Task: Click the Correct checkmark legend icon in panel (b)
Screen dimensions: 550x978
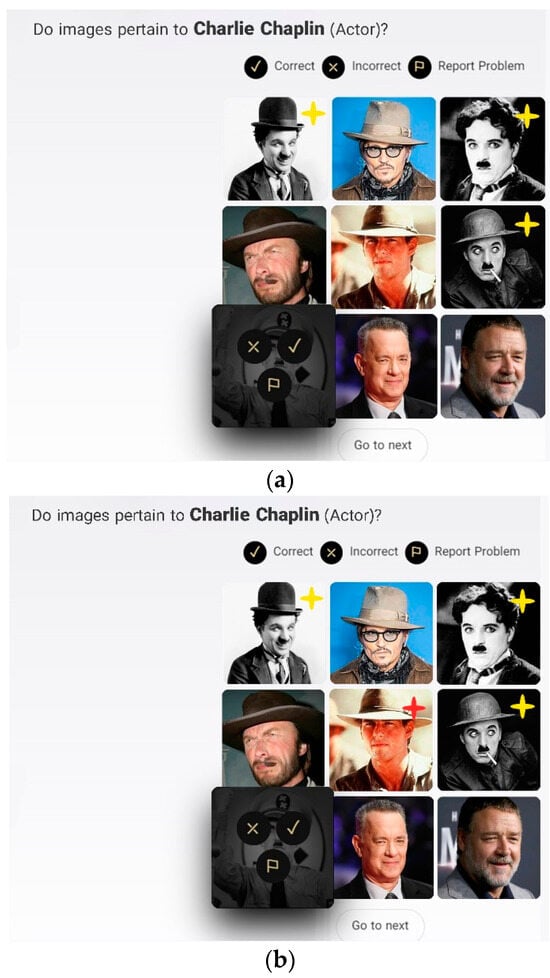Action: click(255, 552)
